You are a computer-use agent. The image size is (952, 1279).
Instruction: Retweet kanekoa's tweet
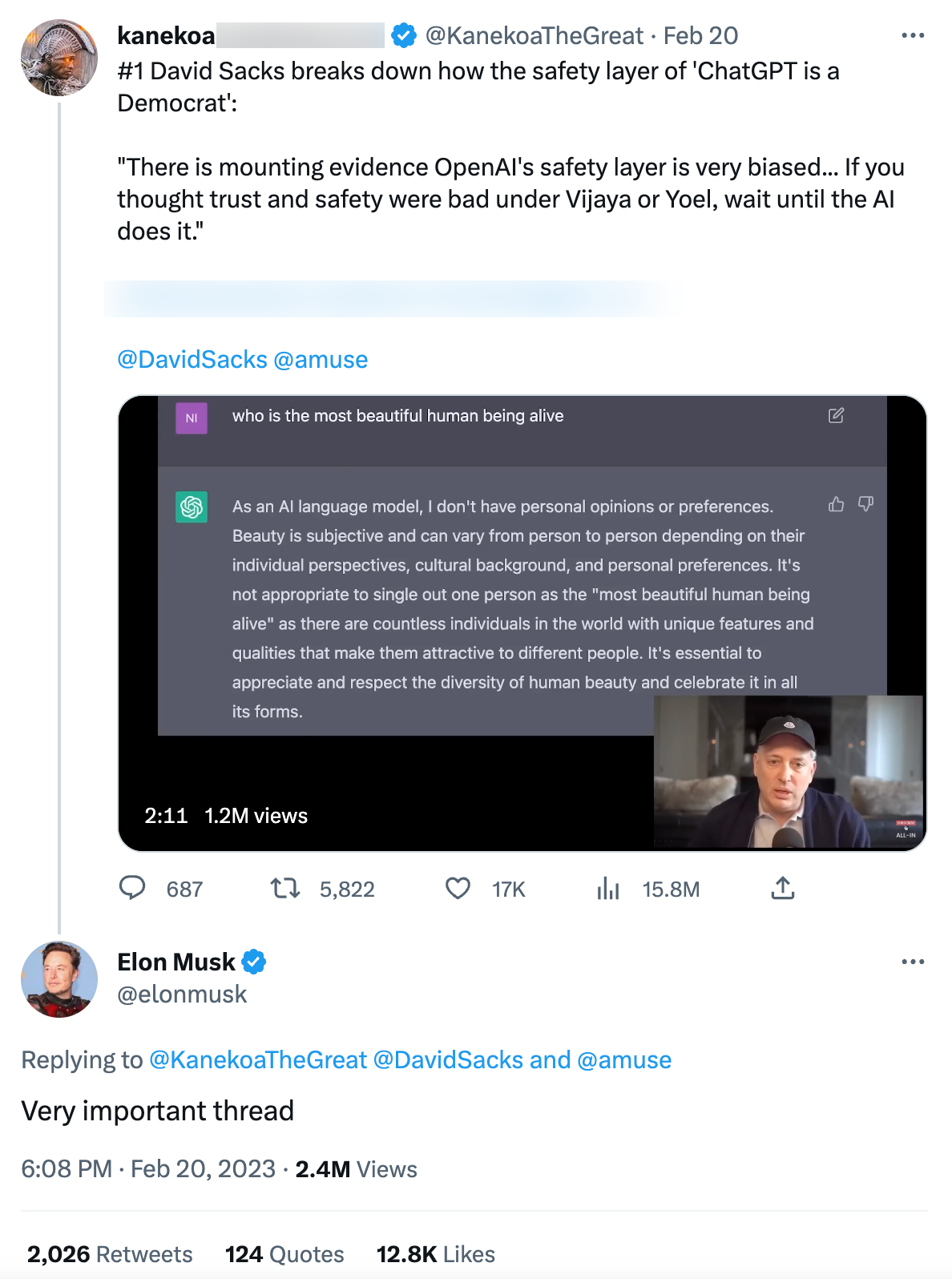[284, 888]
